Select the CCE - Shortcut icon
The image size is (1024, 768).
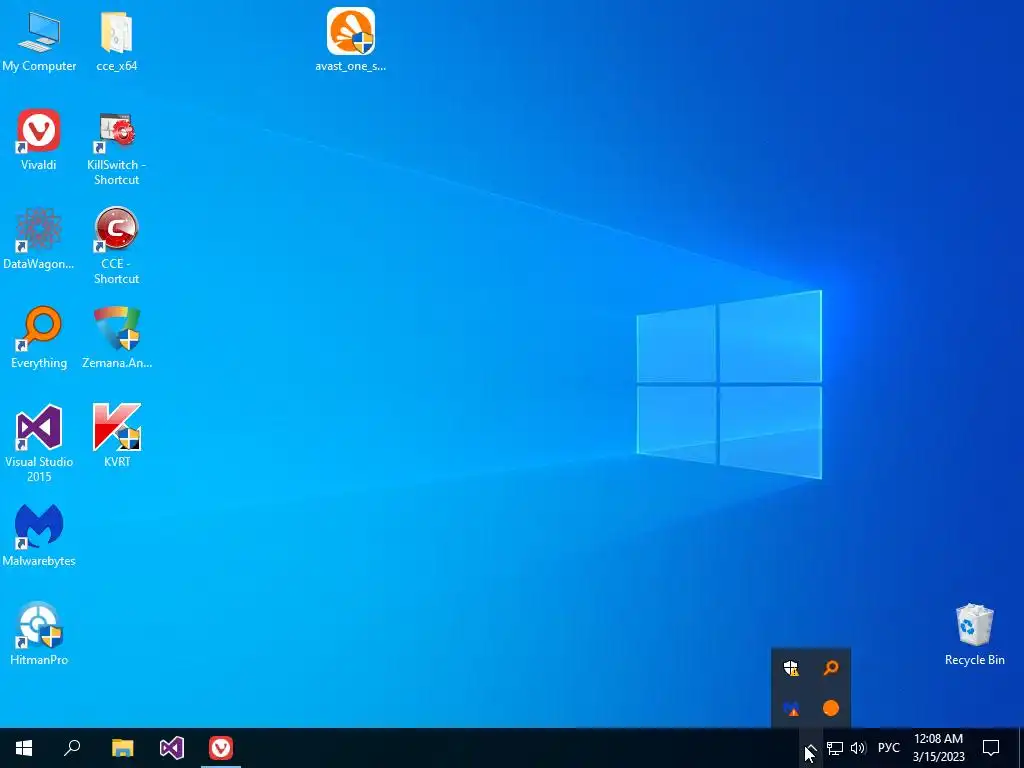tap(117, 246)
